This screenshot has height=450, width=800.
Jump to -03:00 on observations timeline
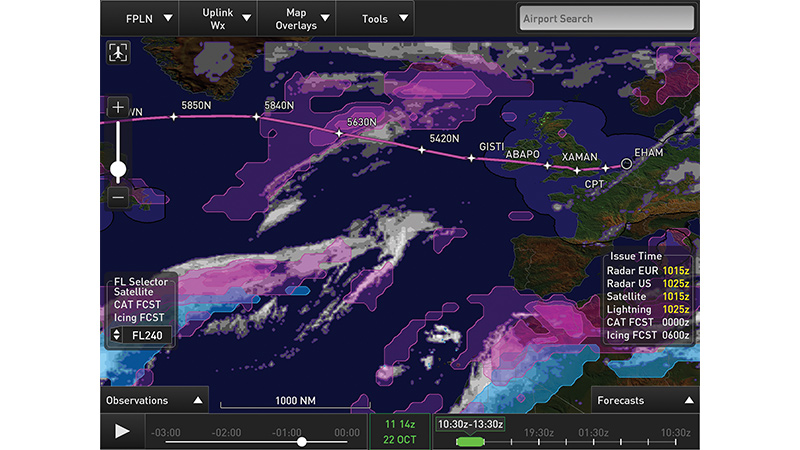(166, 433)
